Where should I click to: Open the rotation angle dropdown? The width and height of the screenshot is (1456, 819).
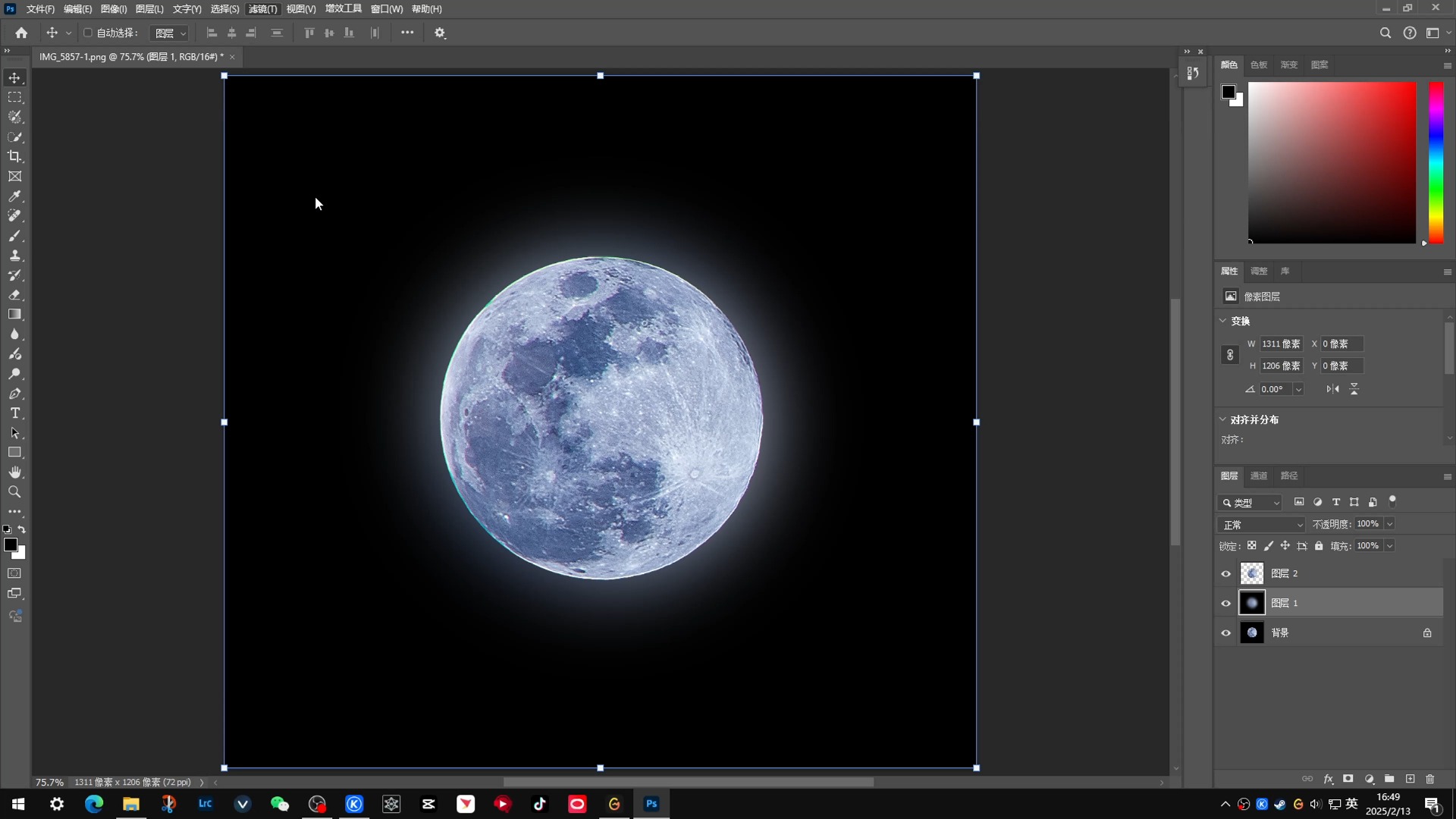[1298, 389]
